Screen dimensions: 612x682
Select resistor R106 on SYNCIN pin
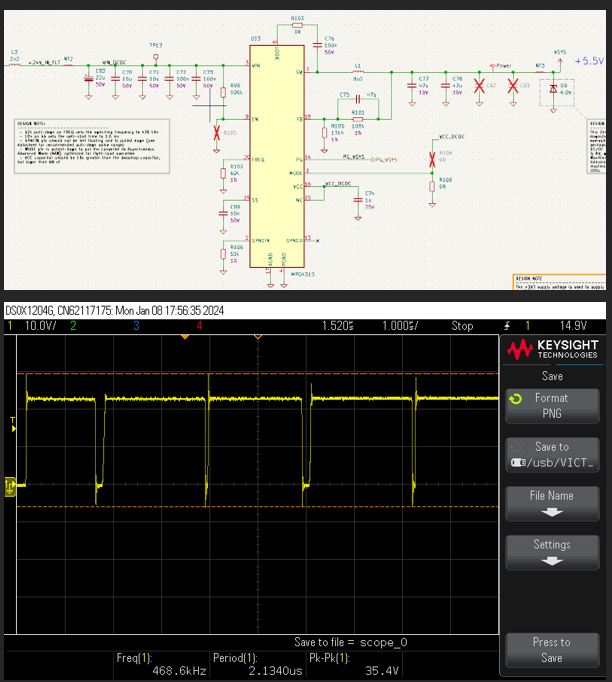223,254
